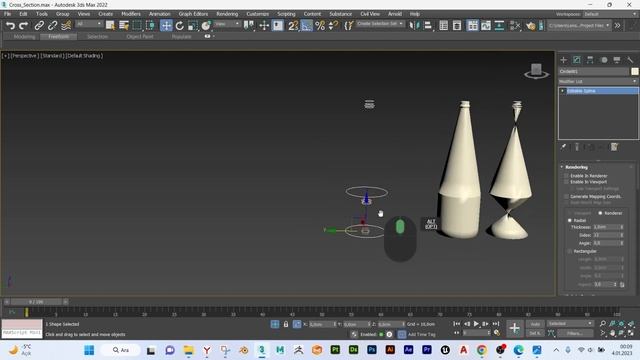The image size is (640, 360).
Task: Choose Rectangular Selection Region icon
Action: coord(137,26)
